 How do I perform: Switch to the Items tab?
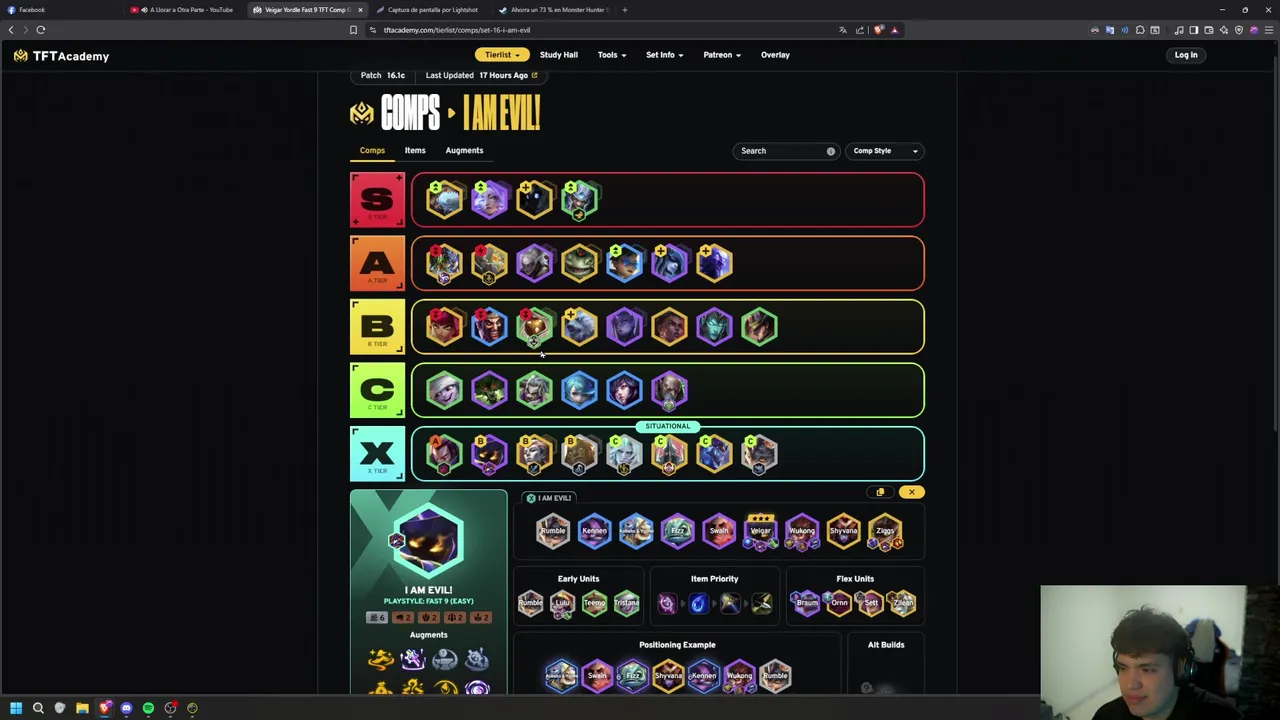[415, 151]
